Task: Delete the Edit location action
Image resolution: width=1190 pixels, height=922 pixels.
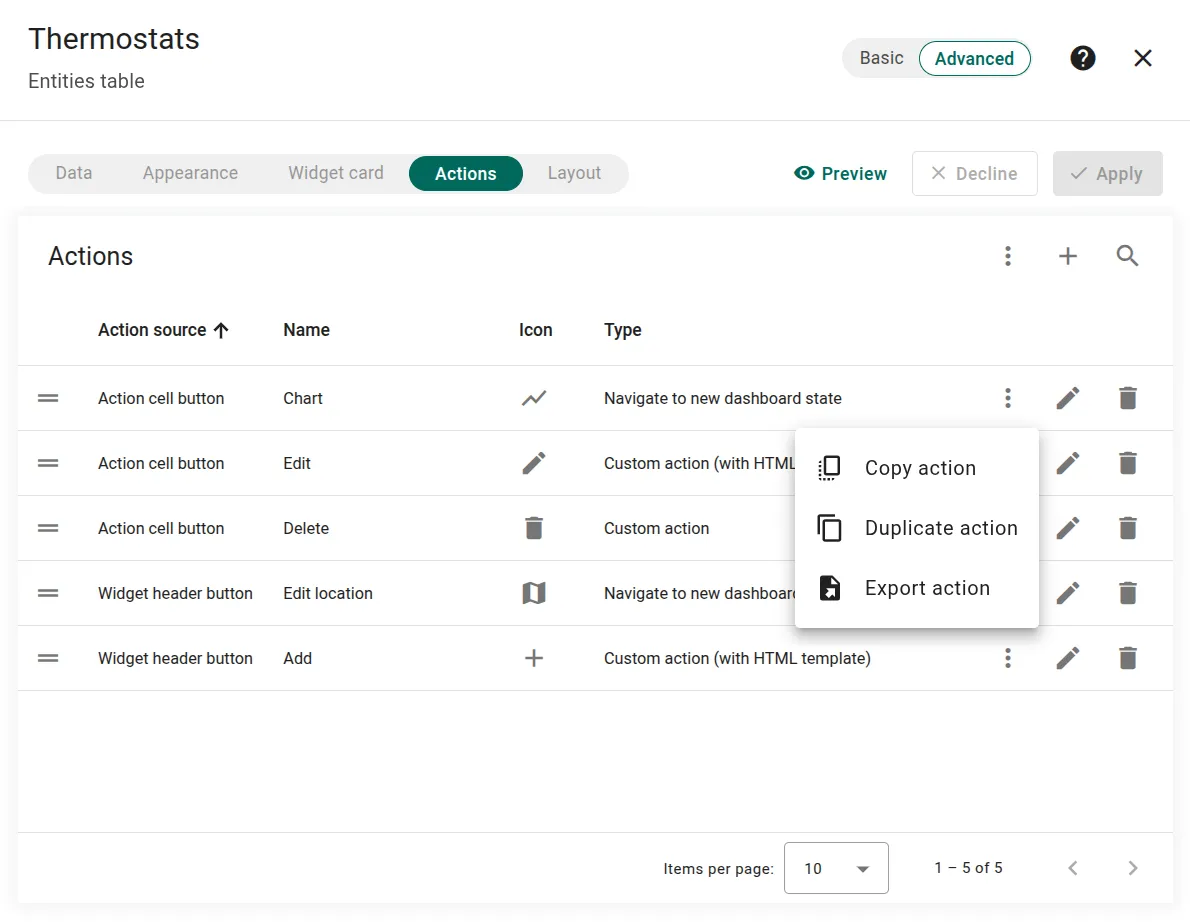Action: (1128, 593)
